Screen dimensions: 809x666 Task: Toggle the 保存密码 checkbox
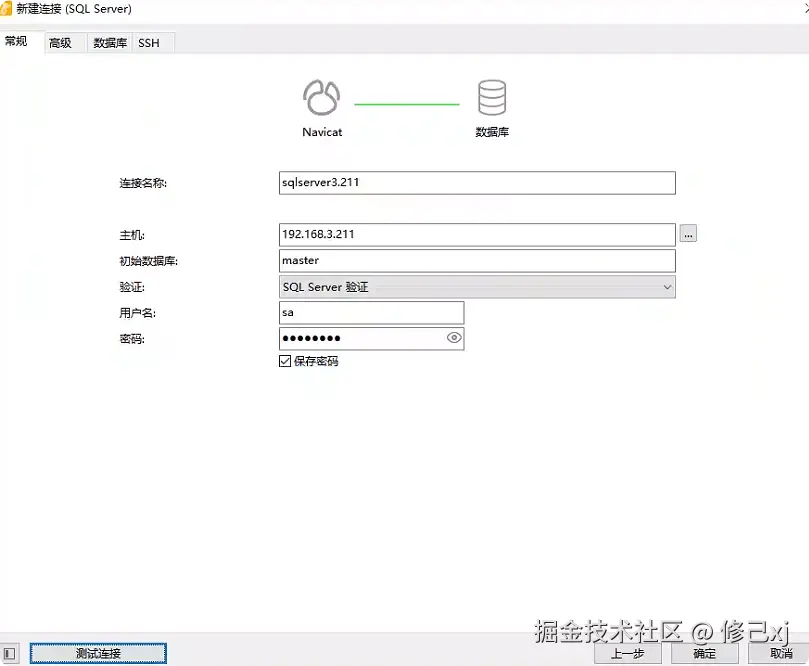coord(285,361)
